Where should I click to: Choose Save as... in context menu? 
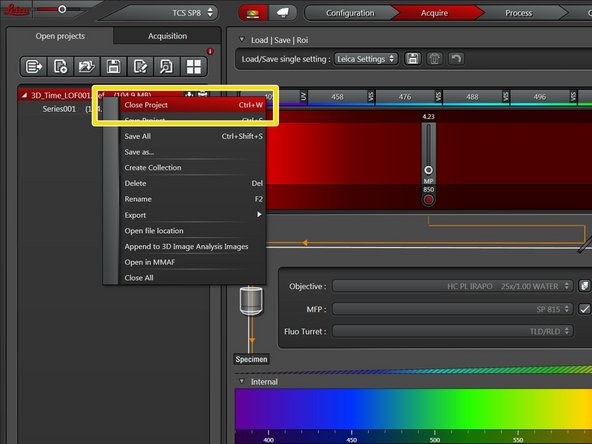(193, 152)
